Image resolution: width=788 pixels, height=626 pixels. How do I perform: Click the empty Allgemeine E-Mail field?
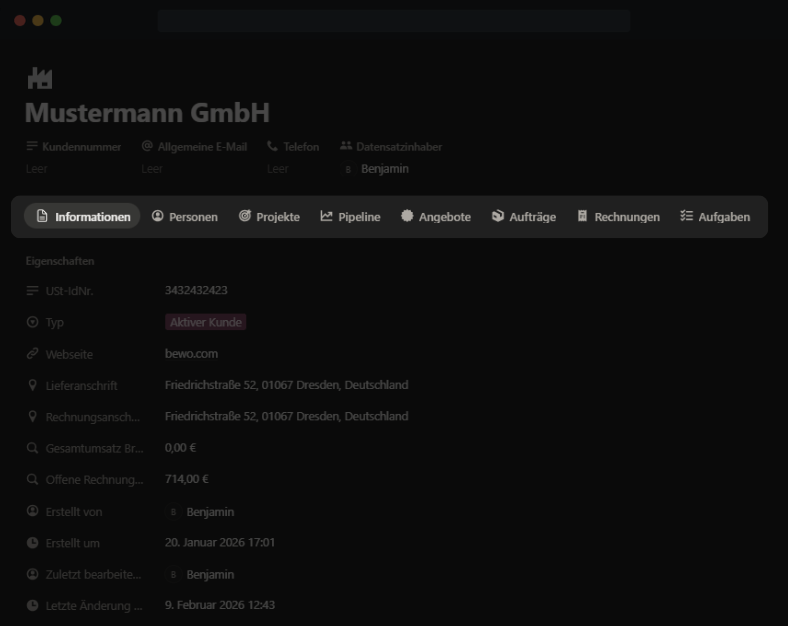[x=152, y=169]
